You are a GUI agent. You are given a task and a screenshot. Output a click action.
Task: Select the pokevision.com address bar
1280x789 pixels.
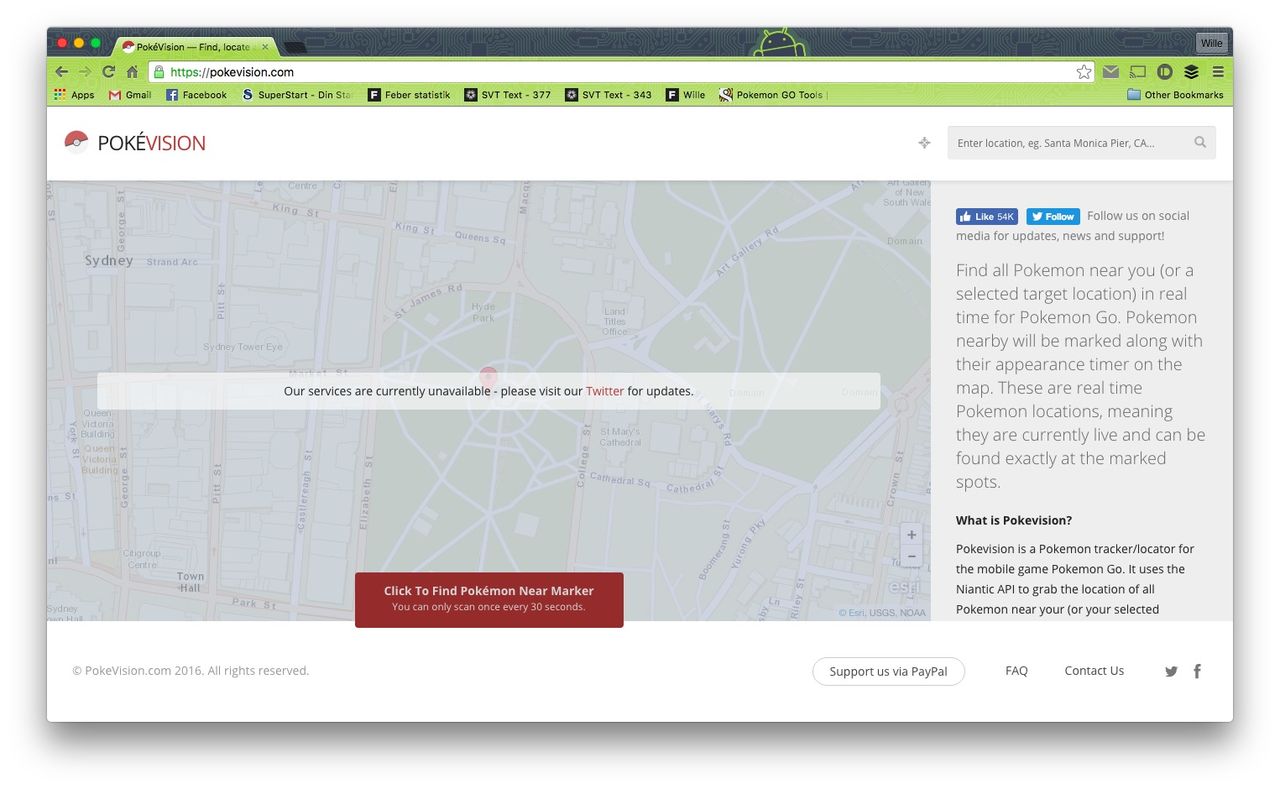(621, 72)
